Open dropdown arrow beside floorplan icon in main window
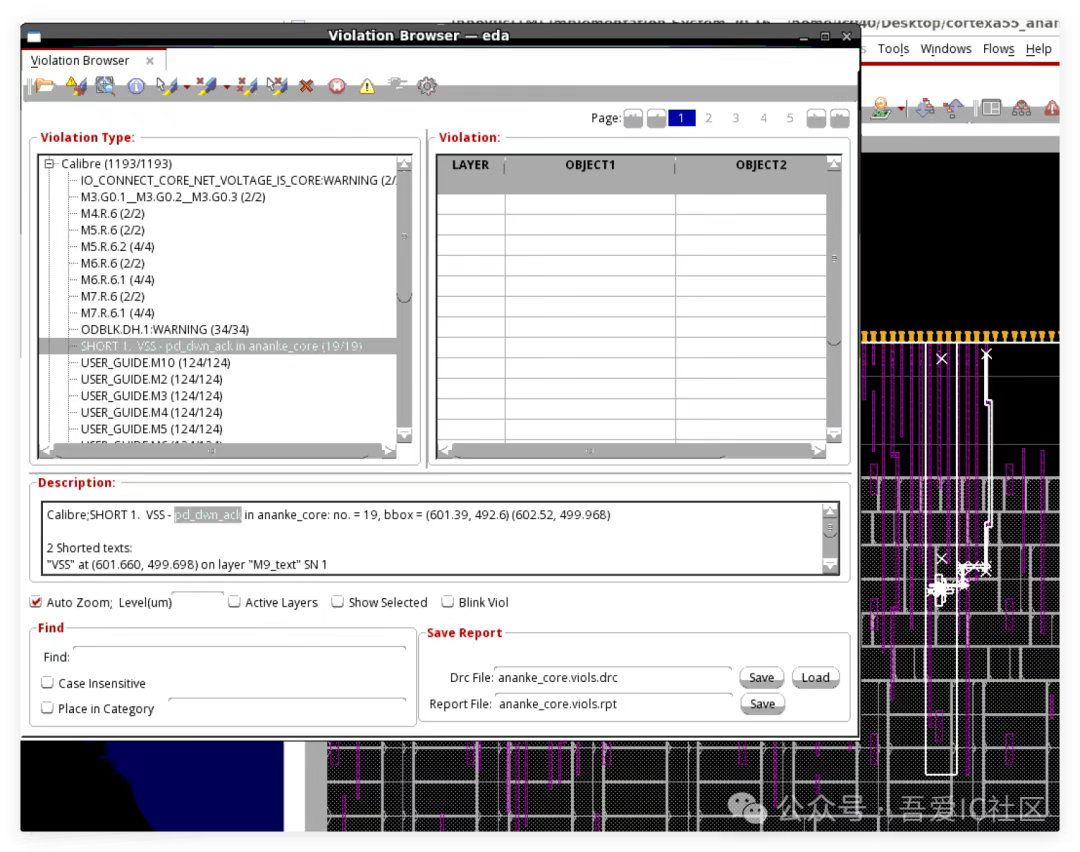The image size is (1080, 852). tap(901, 108)
